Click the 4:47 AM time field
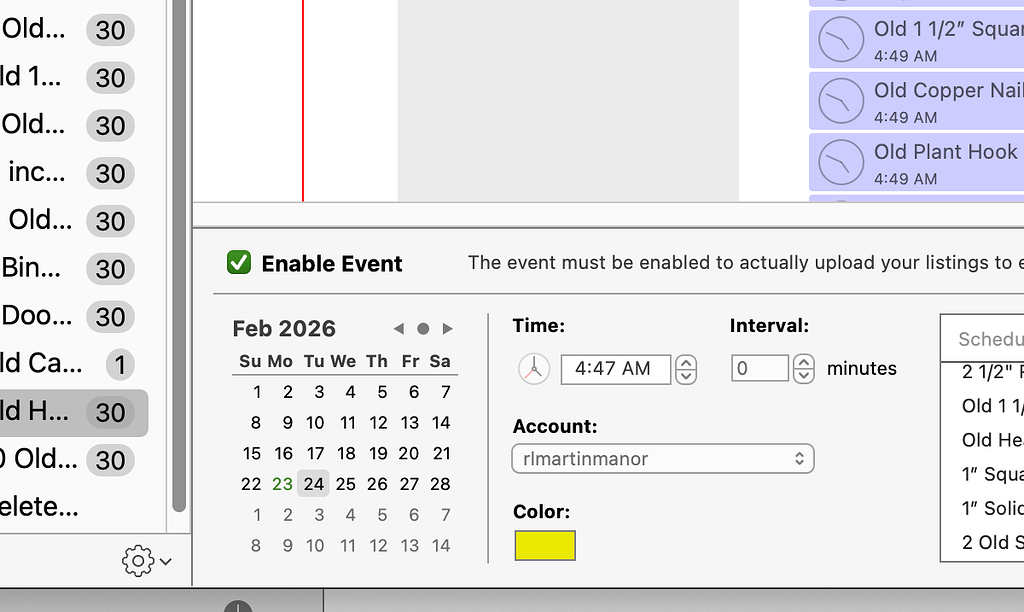 (x=615, y=369)
